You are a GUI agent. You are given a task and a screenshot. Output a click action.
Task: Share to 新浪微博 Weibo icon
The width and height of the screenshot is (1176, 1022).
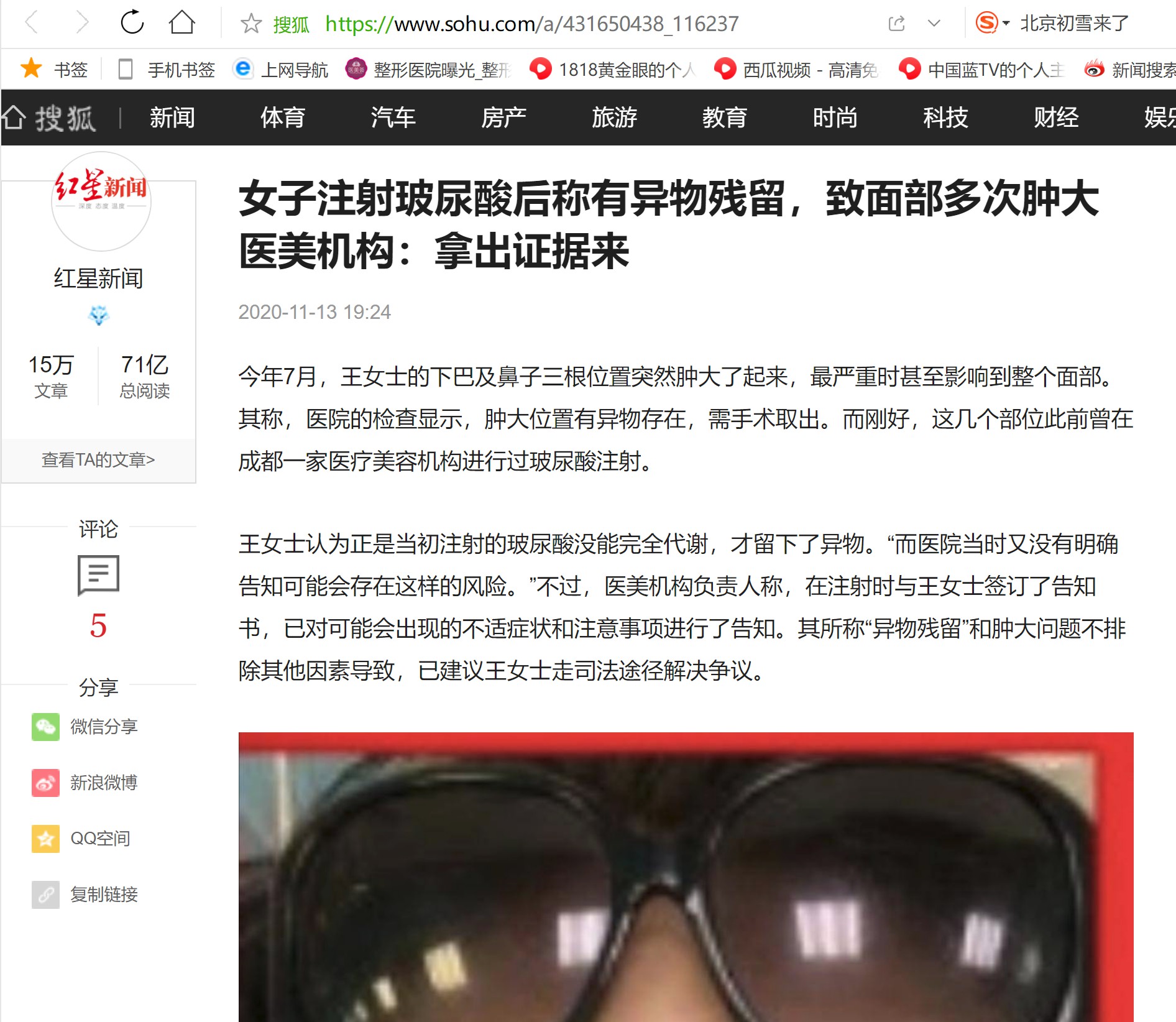[x=45, y=783]
